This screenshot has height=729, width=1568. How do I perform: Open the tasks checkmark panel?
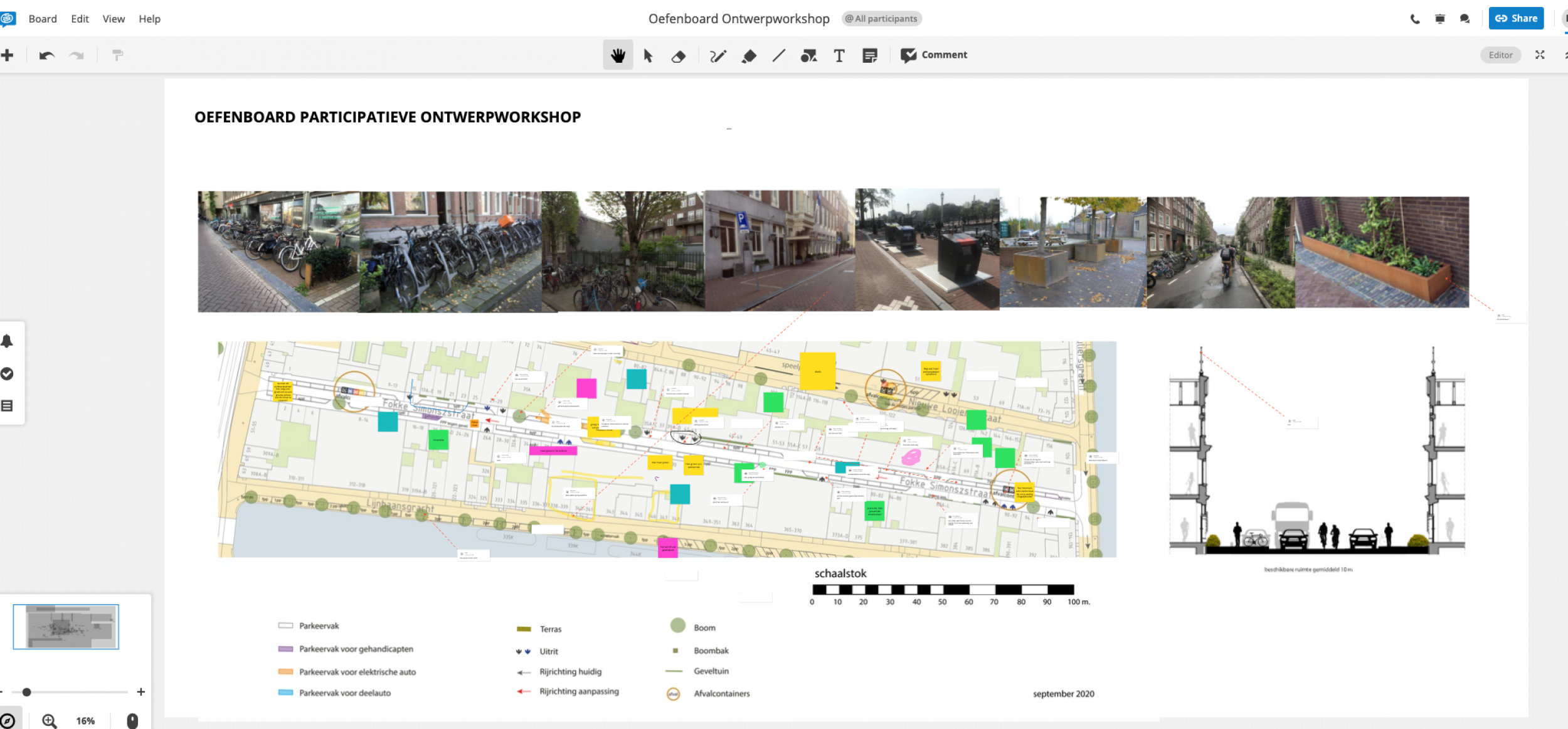(7, 374)
